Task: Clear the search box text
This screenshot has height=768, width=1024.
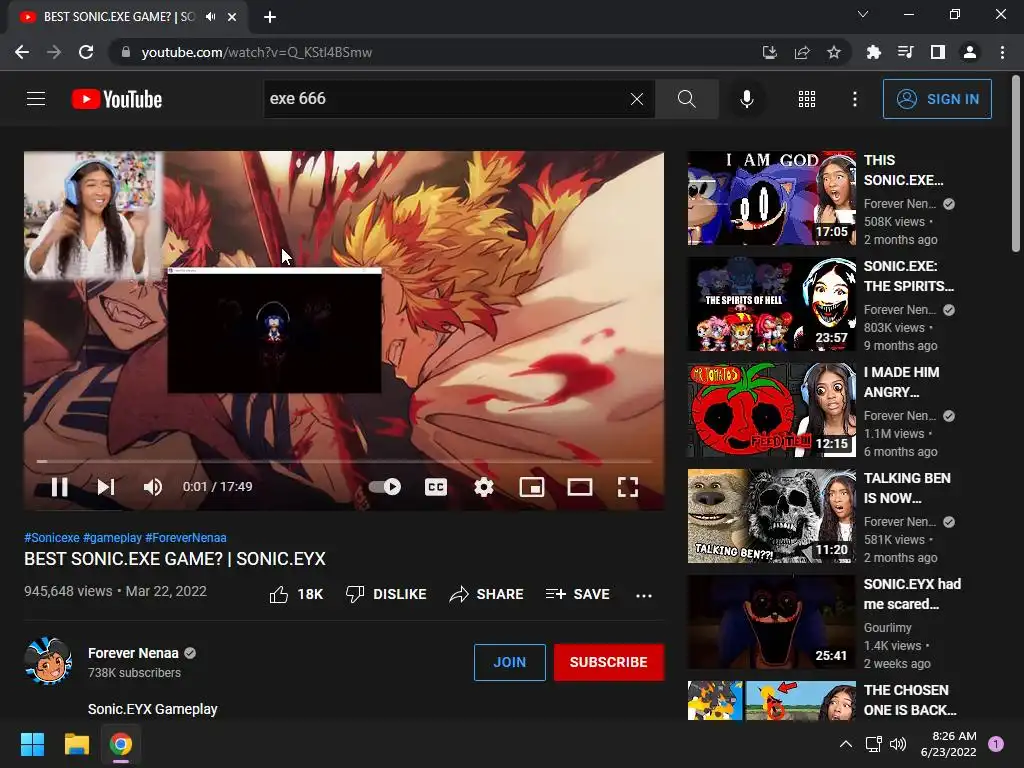Action: [637, 99]
